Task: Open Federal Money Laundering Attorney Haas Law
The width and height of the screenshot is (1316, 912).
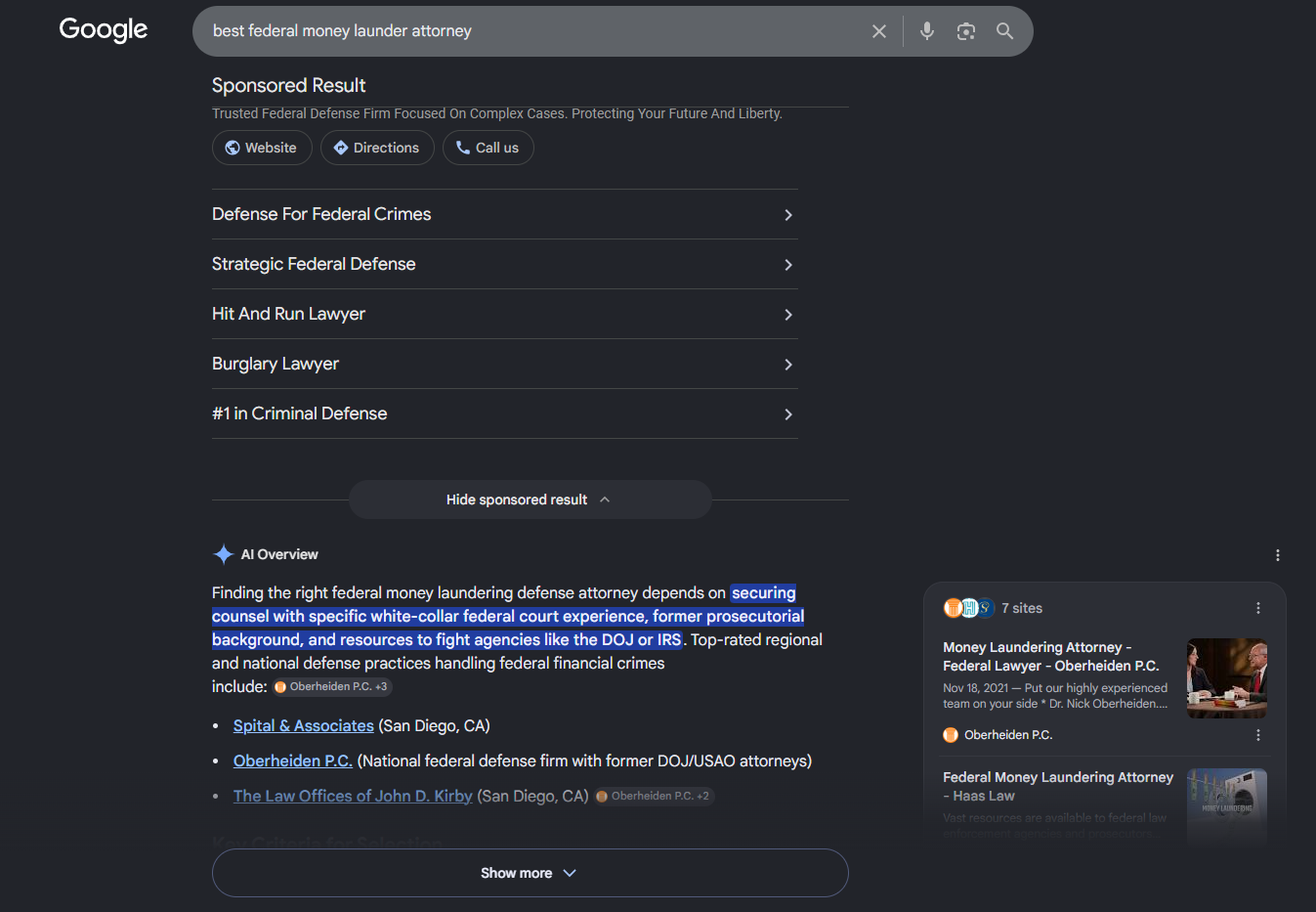Action: [1058, 787]
